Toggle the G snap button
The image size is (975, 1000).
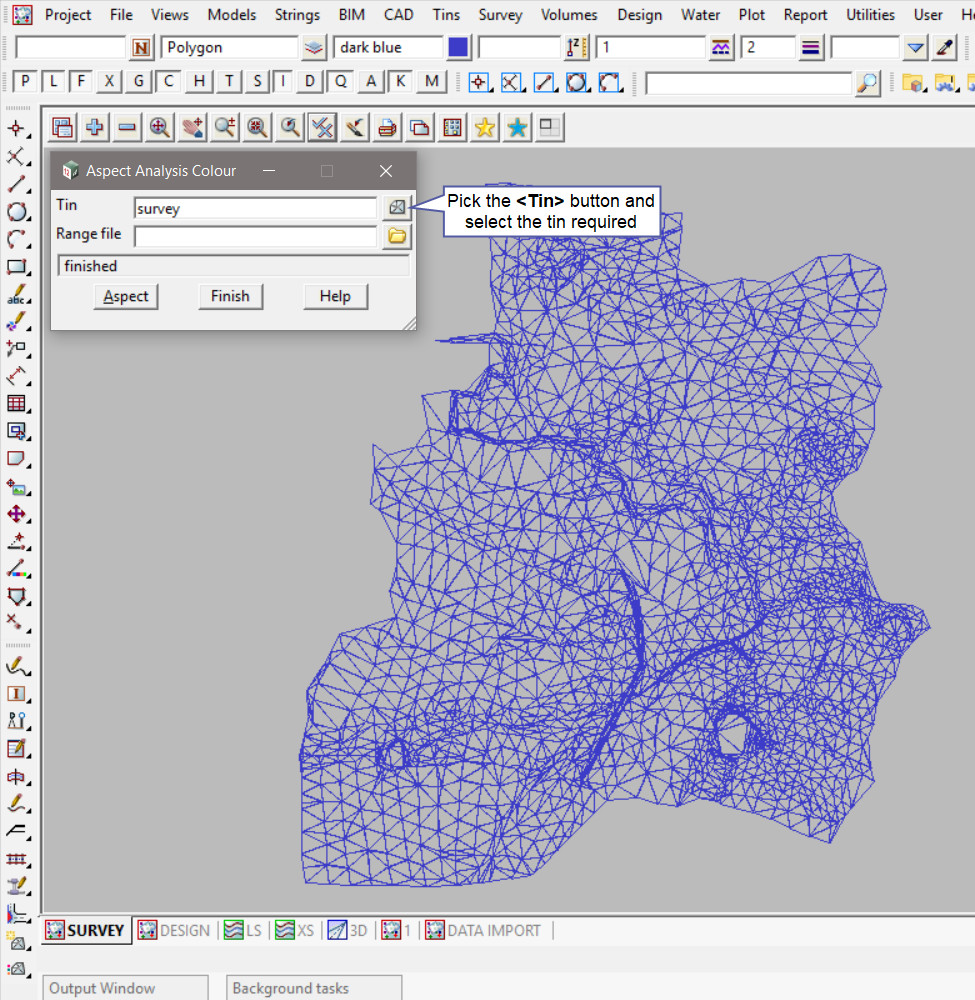[x=139, y=82]
